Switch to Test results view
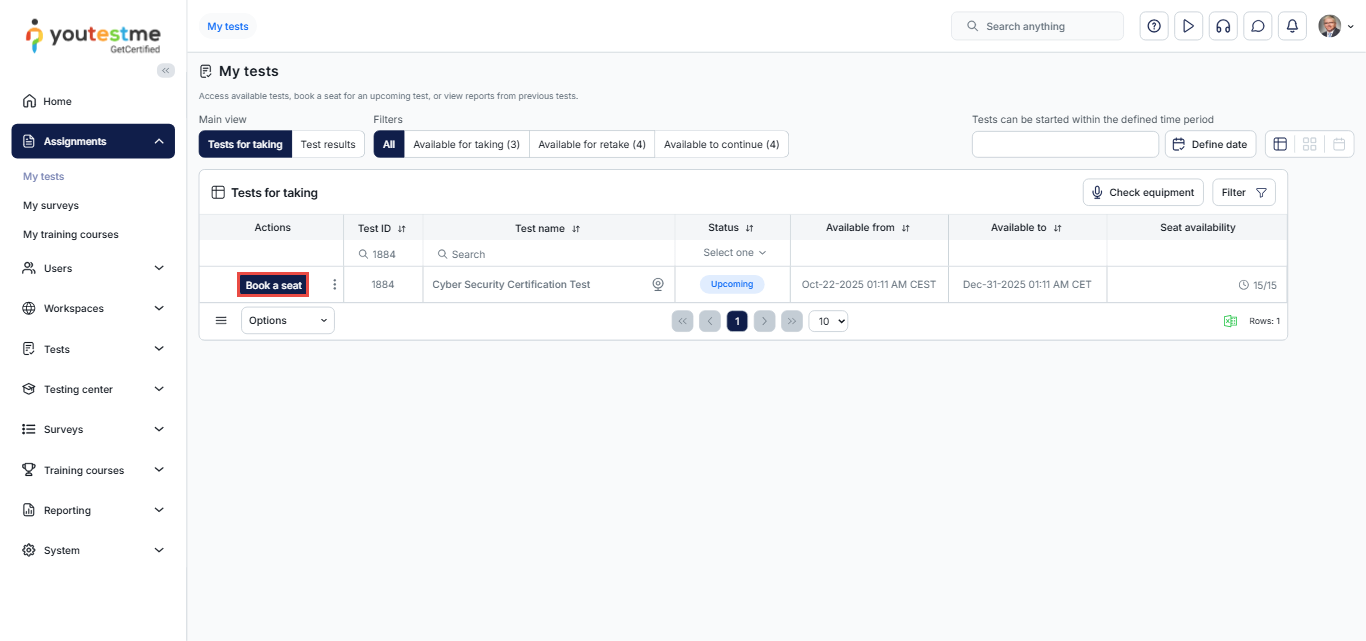This screenshot has width=1366, height=641. coord(328,144)
